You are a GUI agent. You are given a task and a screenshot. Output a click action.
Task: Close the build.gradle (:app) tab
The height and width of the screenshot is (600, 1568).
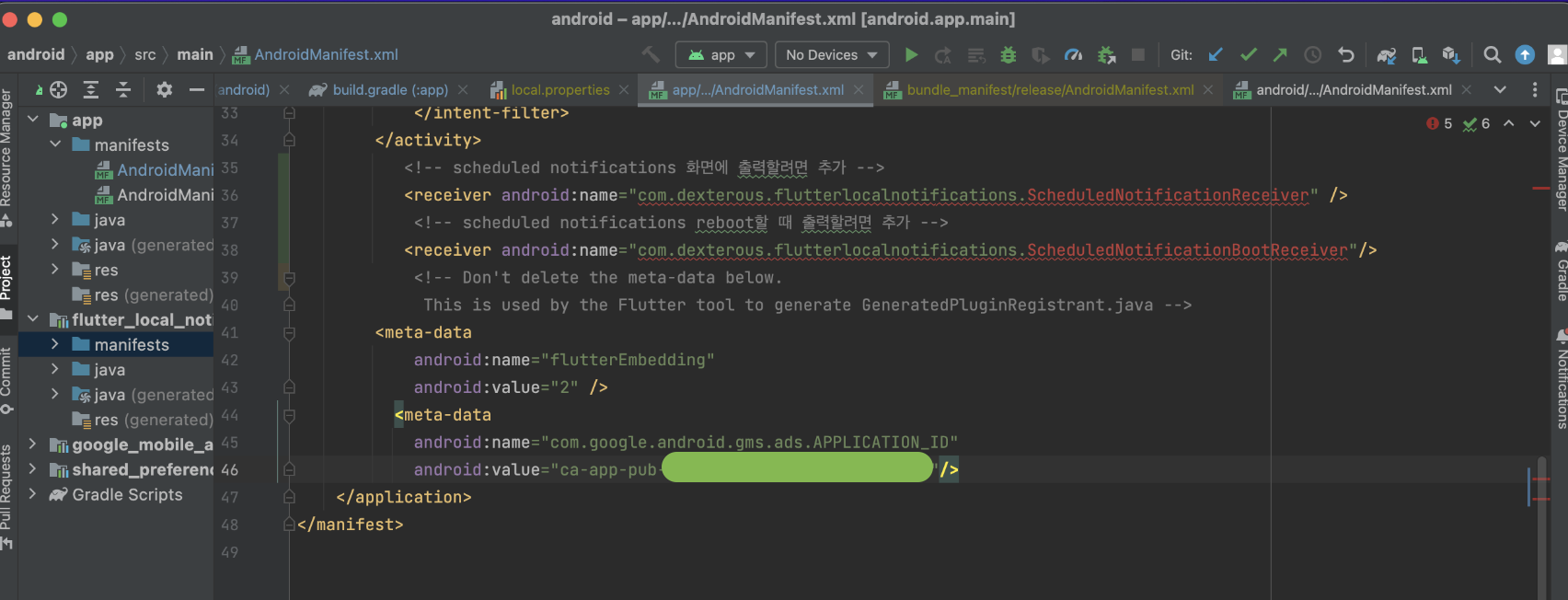(463, 89)
